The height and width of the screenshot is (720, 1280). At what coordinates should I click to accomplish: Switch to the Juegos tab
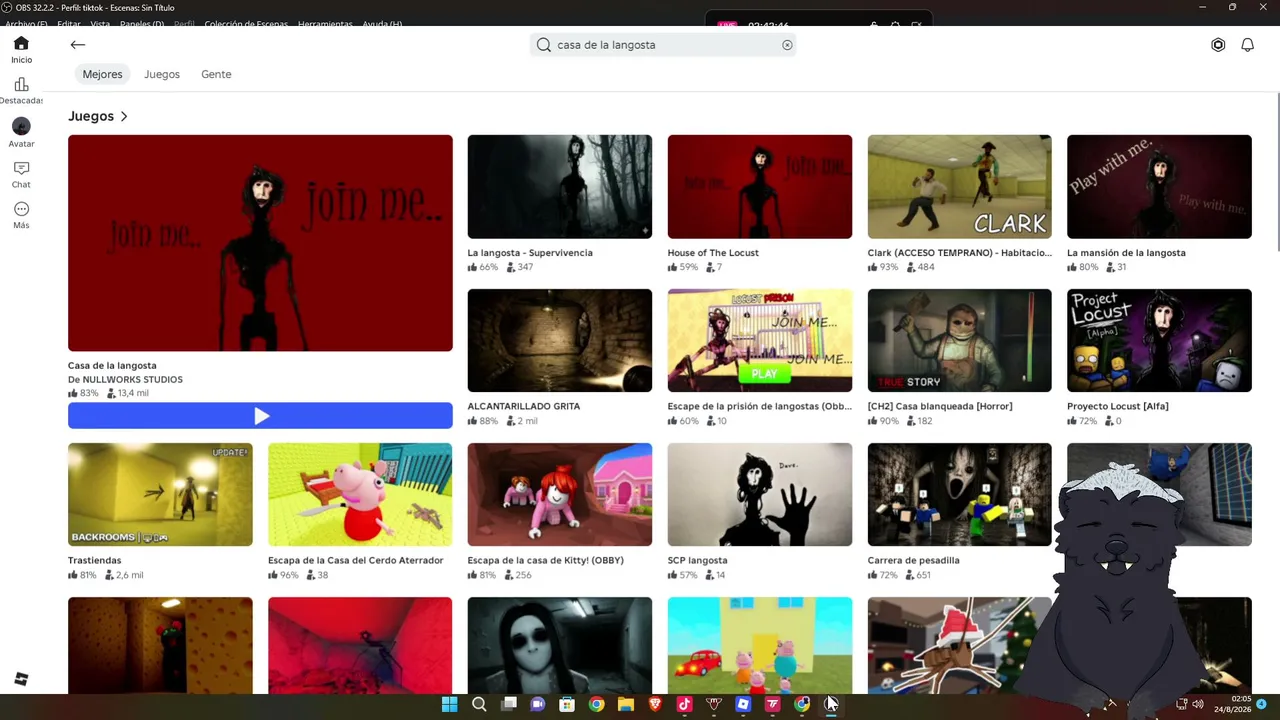[162, 74]
